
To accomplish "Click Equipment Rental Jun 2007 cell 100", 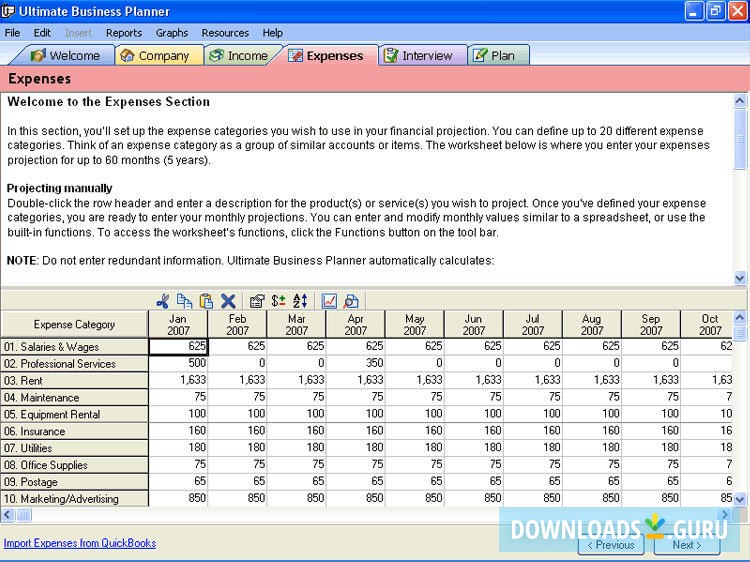I will [x=474, y=414].
